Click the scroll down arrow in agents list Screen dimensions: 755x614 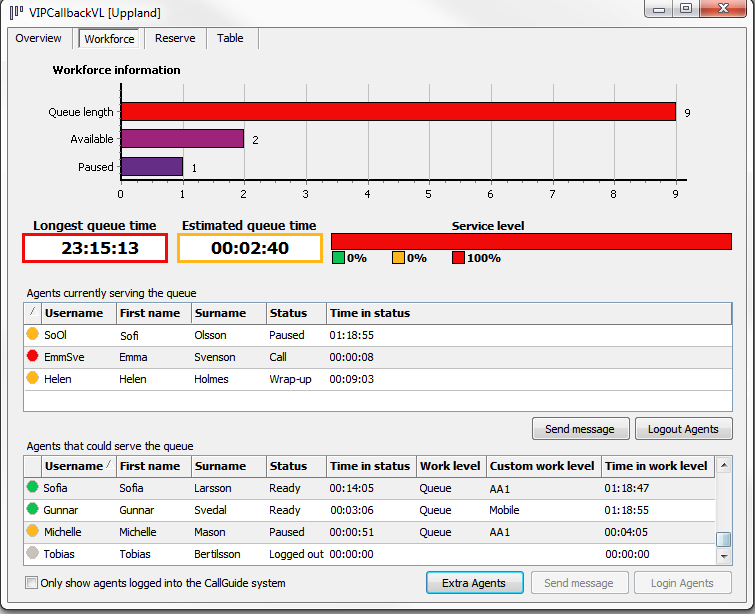point(724,556)
